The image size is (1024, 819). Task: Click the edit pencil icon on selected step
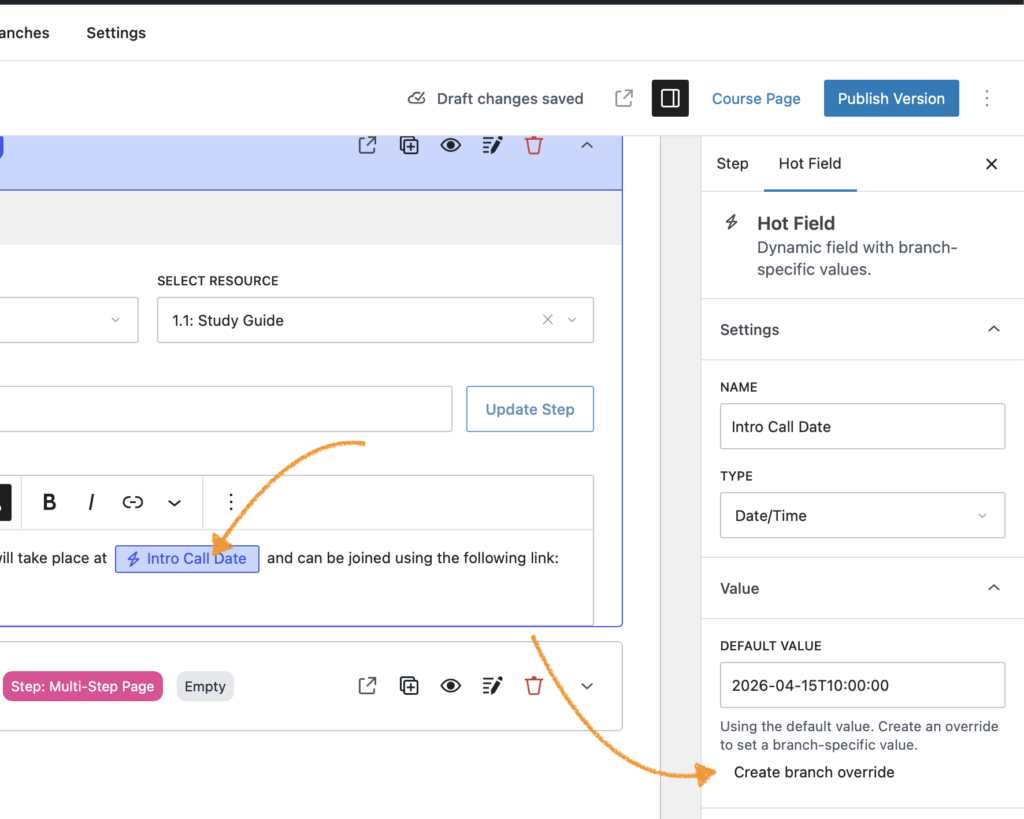pos(492,145)
